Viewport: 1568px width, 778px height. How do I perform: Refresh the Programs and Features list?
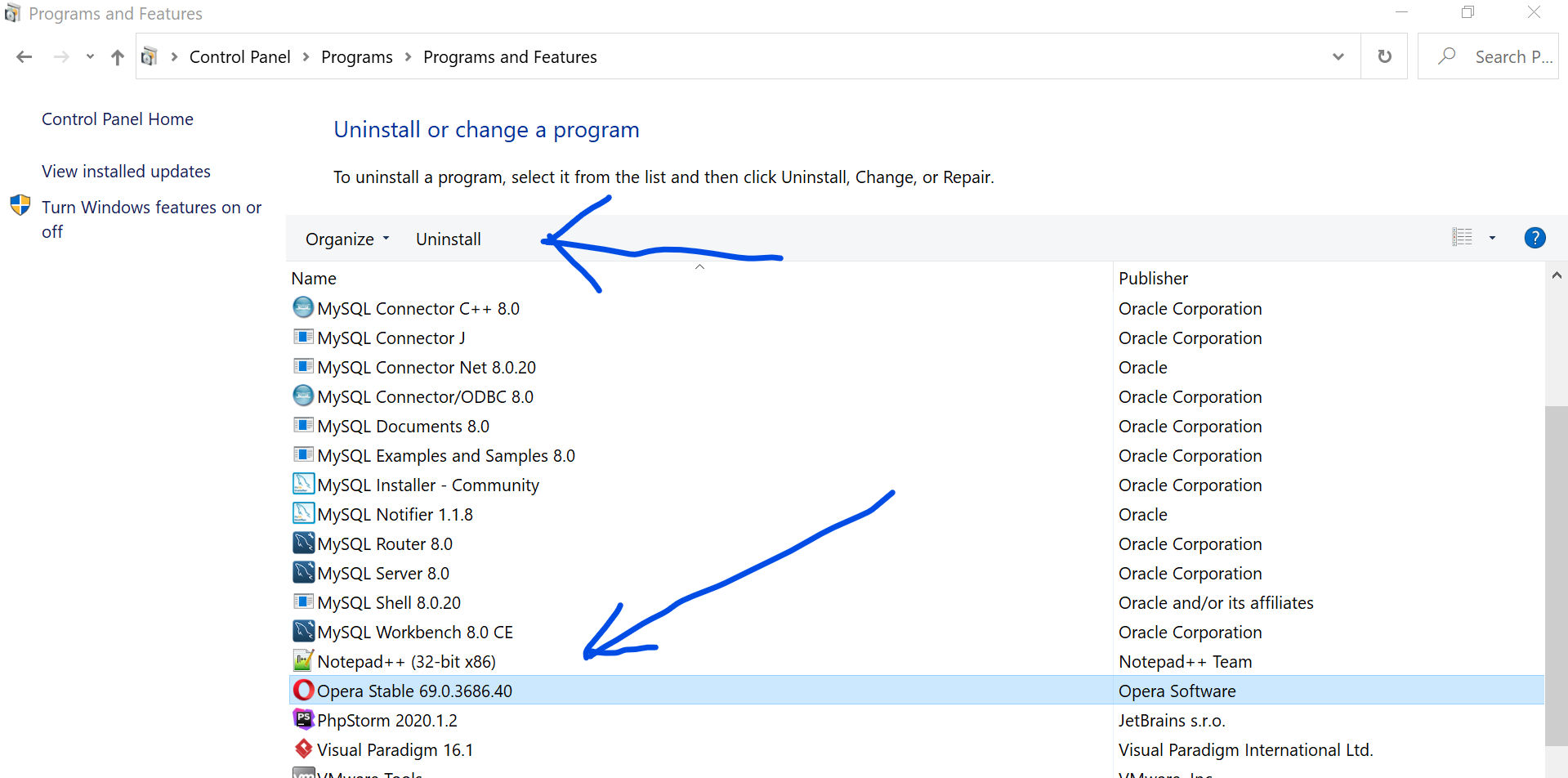[x=1384, y=56]
